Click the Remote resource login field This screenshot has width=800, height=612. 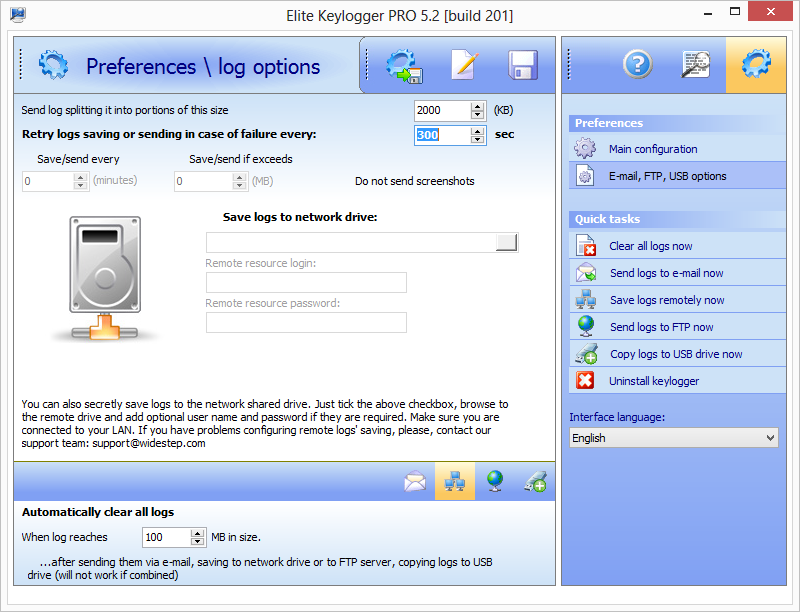pyautogui.click(x=306, y=283)
